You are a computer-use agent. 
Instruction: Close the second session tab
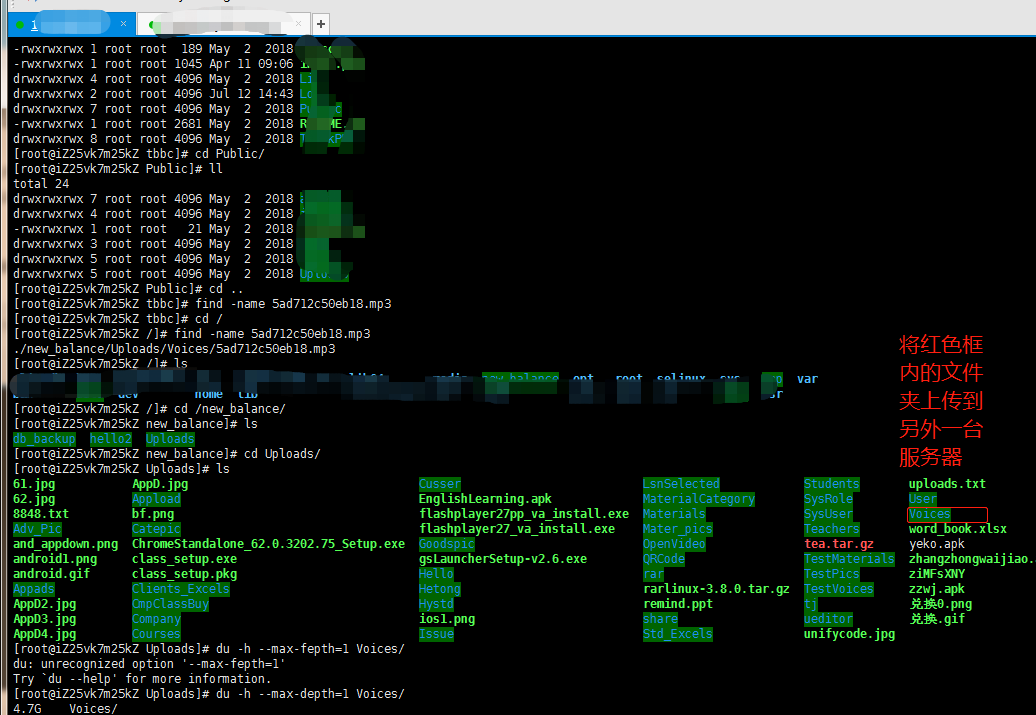tap(298, 24)
